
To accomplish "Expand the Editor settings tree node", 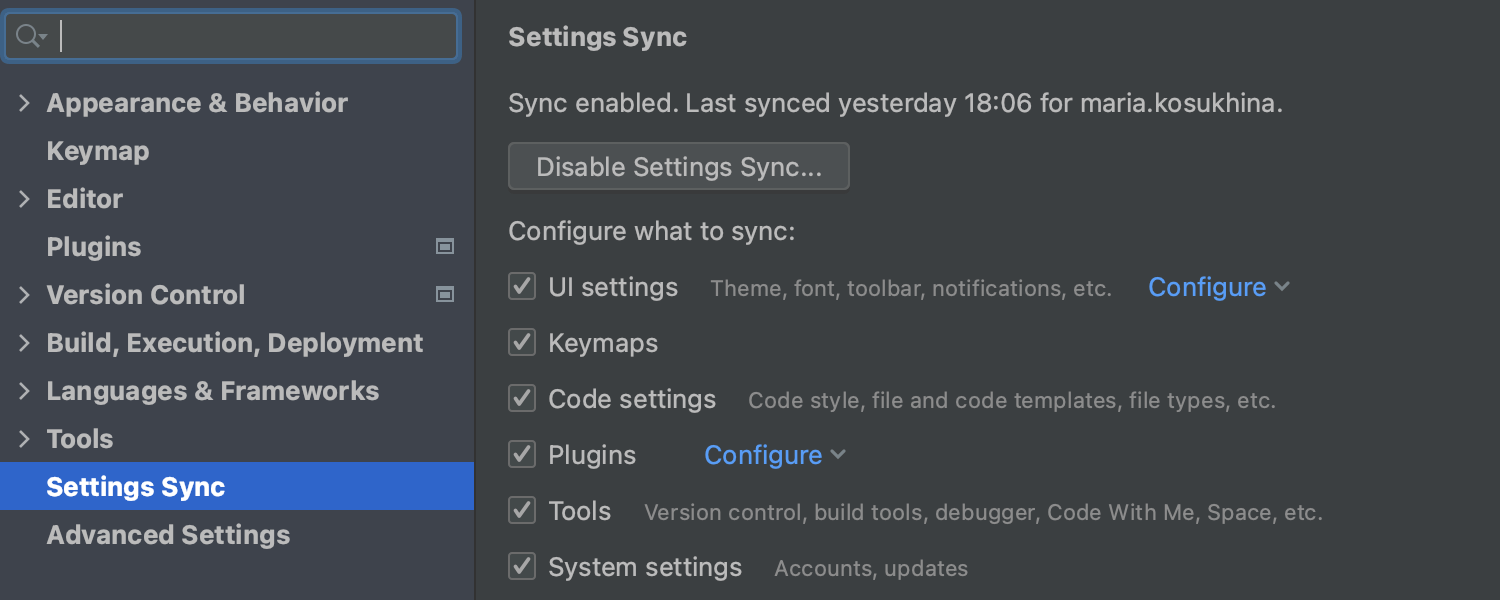I will 25,199.
